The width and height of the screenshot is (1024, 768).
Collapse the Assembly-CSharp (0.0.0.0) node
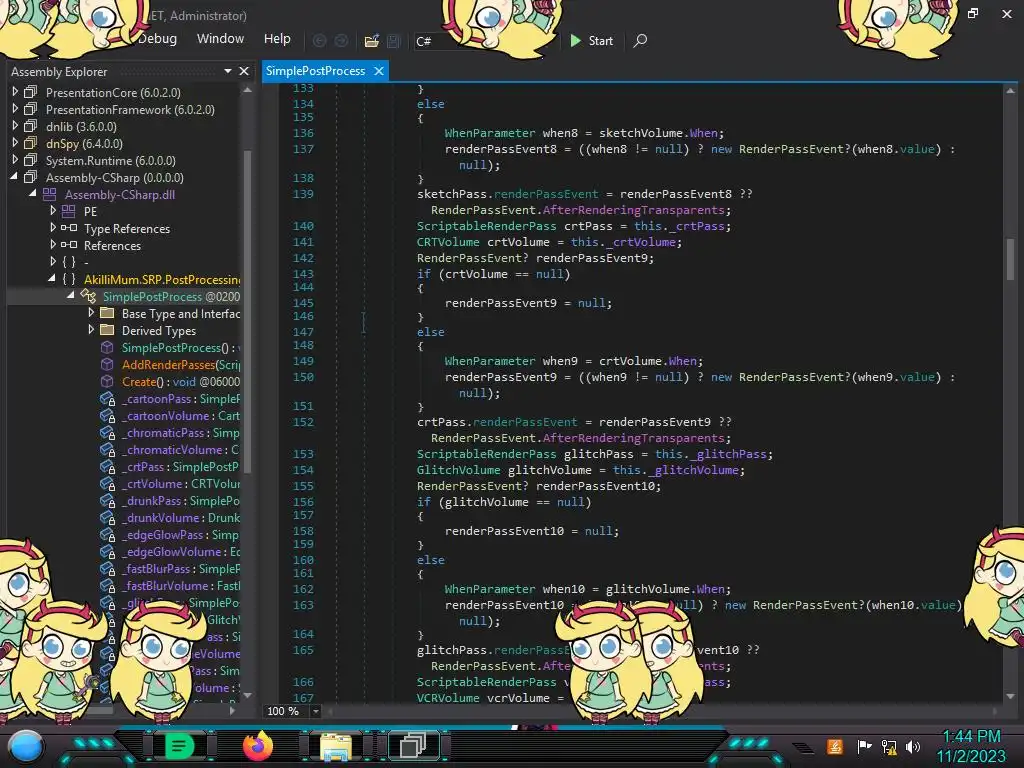[x=14, y=177]
